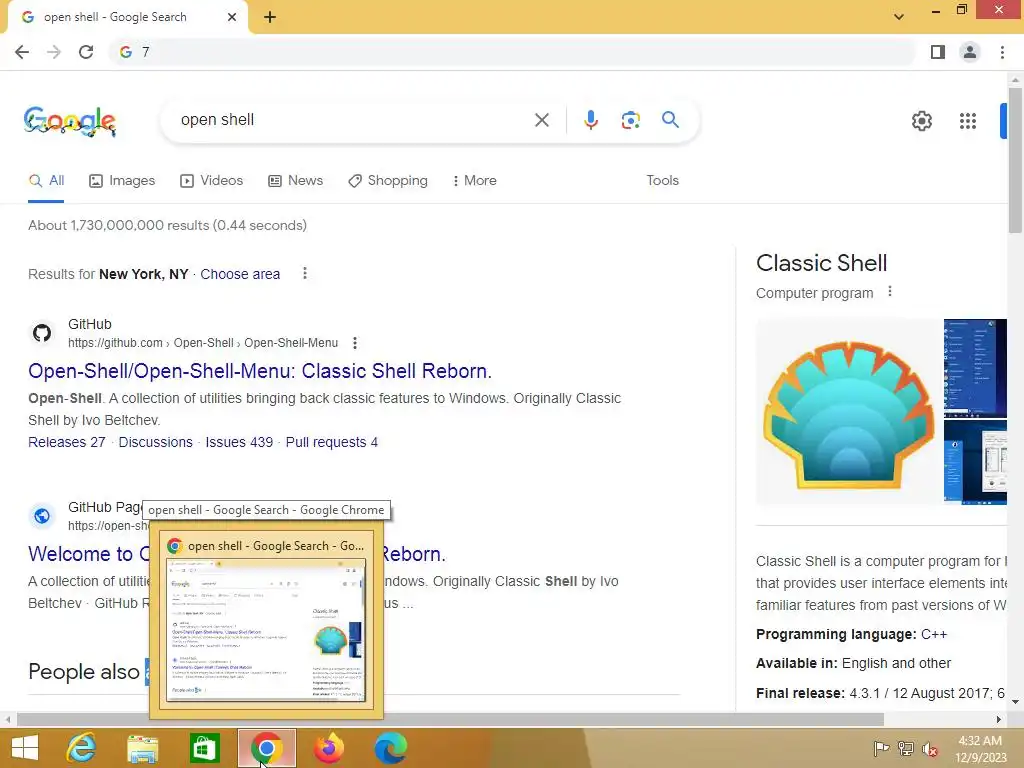1024x768 pixels.
Task: Open the tab search chevron in title bar
Action: pyautogui.click(x=899, y=17)
